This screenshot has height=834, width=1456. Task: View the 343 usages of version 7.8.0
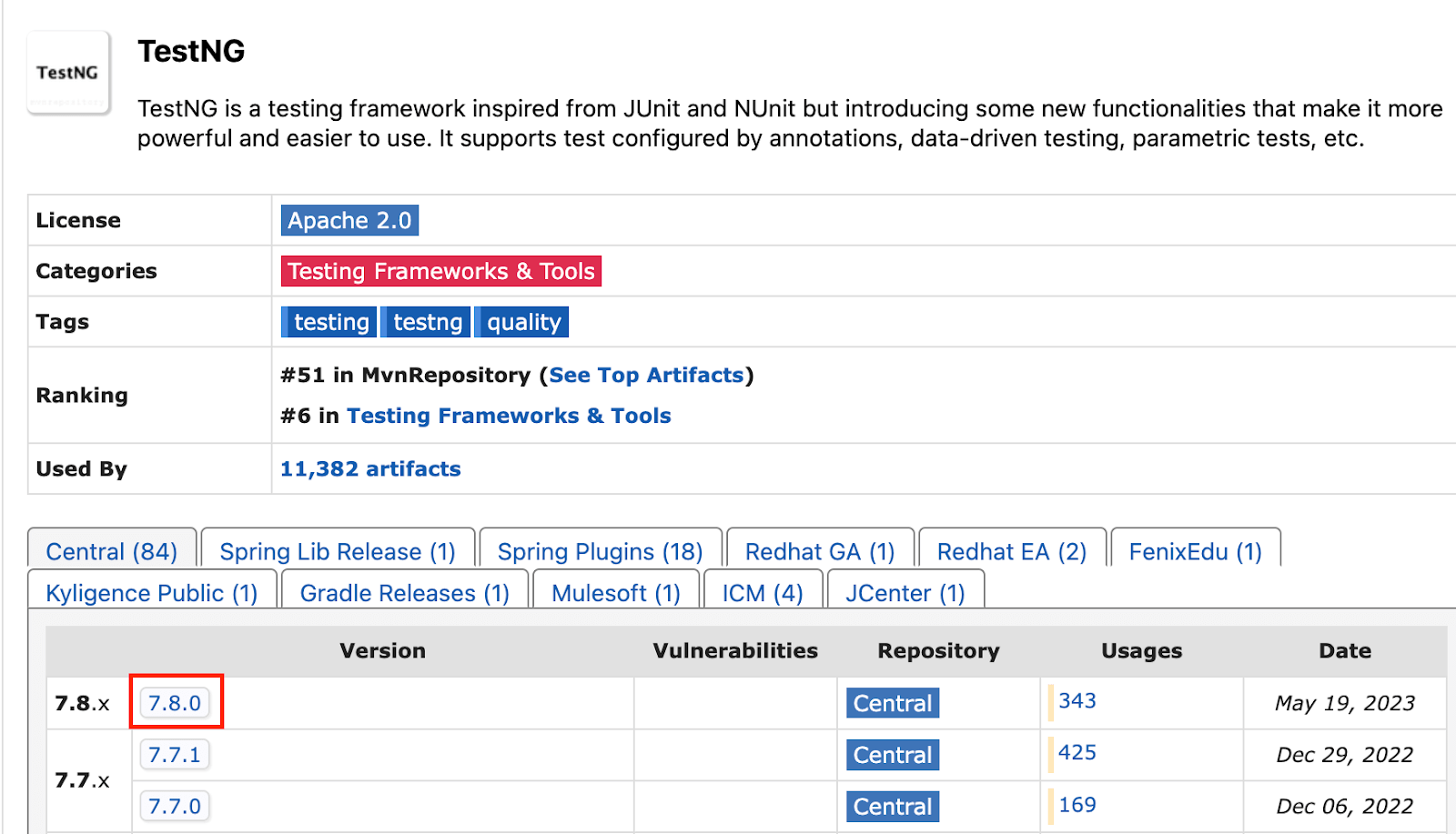click(x=1077, y=701)
